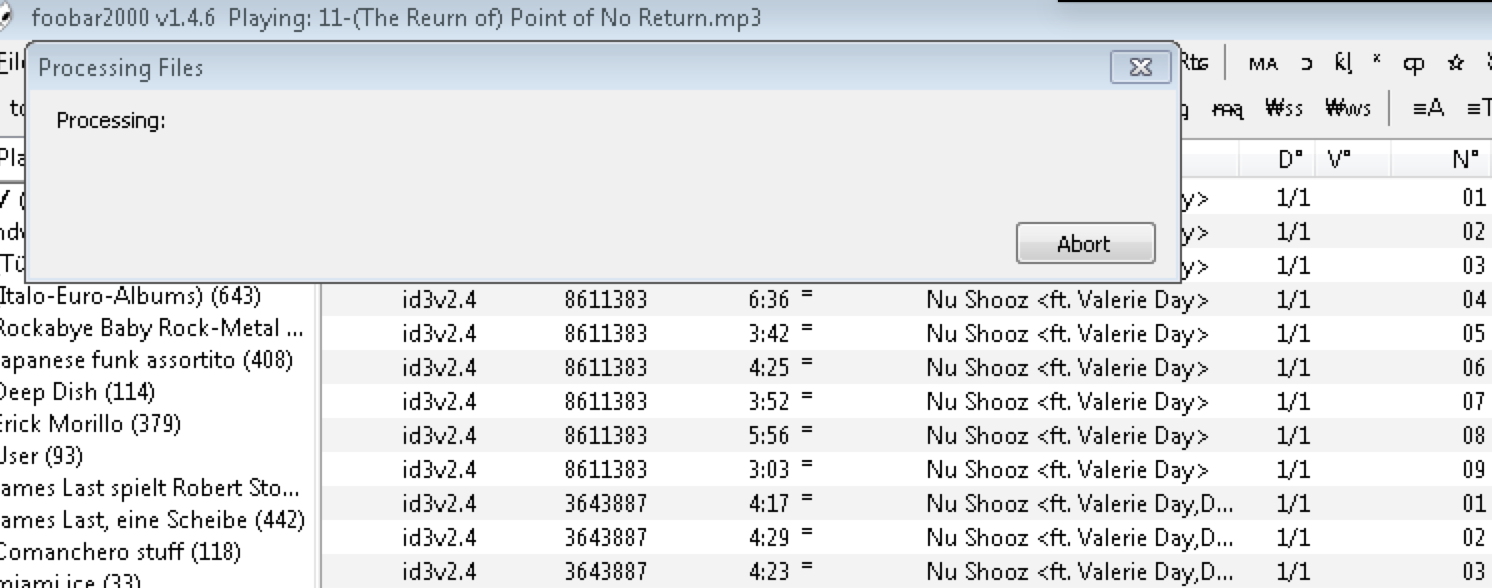Click the id3v2.4 cell in the 6:36 row
Screen dimensions: 1492x588
click(x=439, y=300)
